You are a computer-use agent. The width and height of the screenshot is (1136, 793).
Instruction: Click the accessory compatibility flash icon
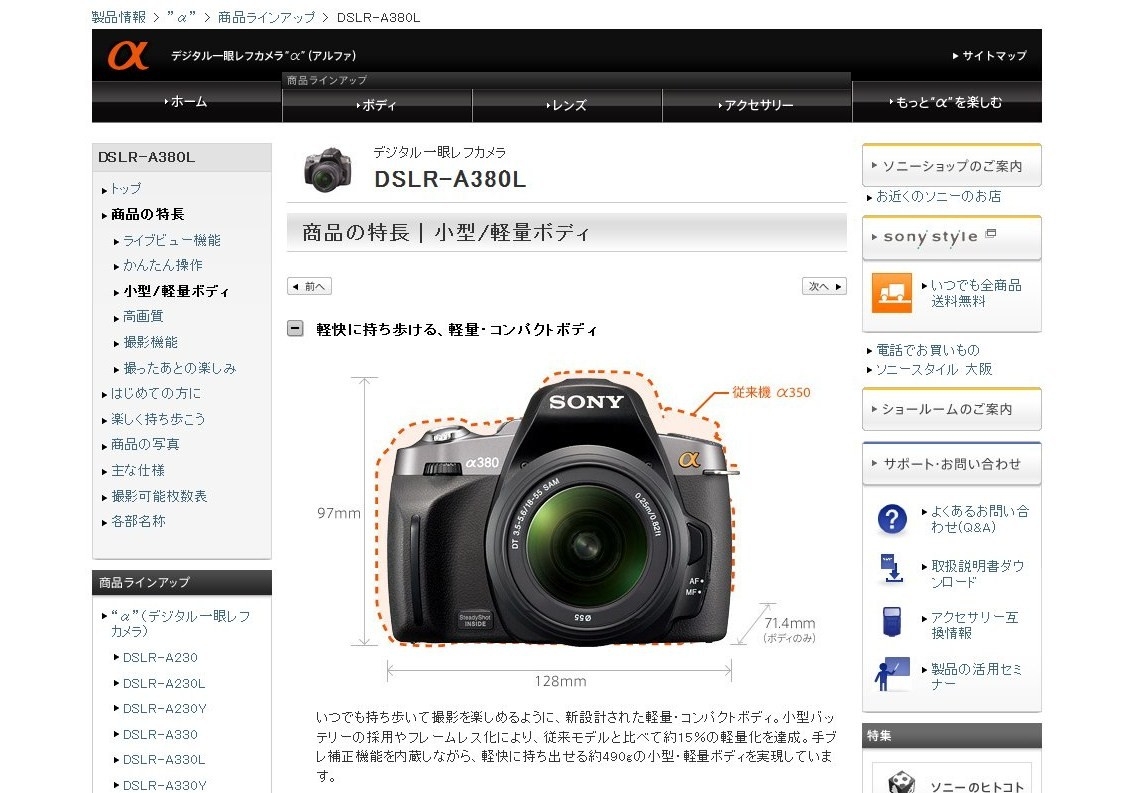click(x=892, y=621)
